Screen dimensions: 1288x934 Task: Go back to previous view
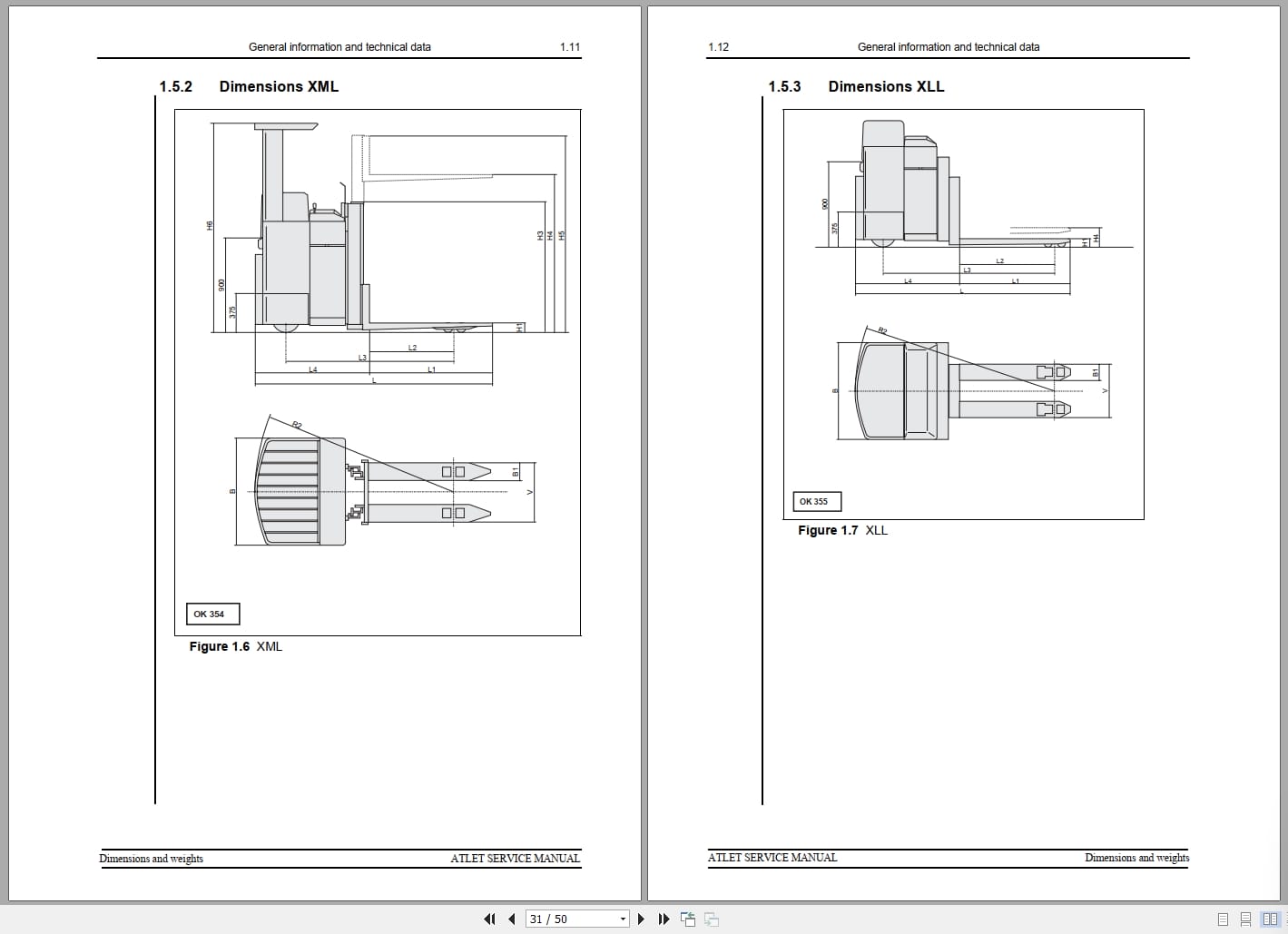pos(688,919)
